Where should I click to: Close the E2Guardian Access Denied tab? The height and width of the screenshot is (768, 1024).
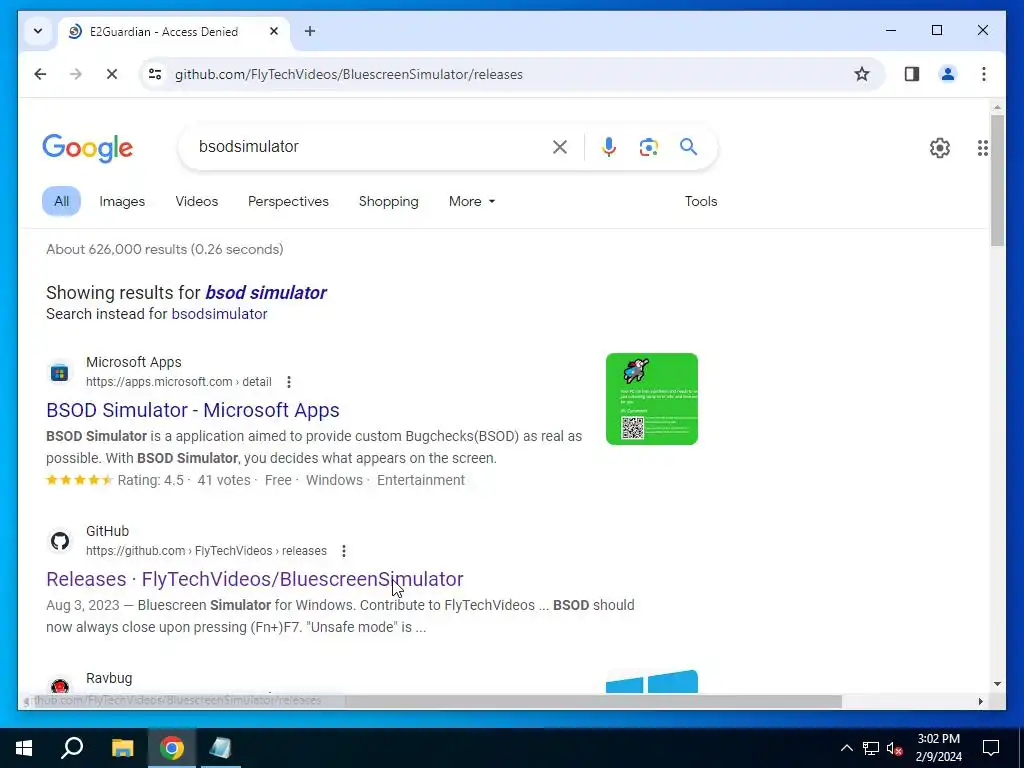point(274,31)
